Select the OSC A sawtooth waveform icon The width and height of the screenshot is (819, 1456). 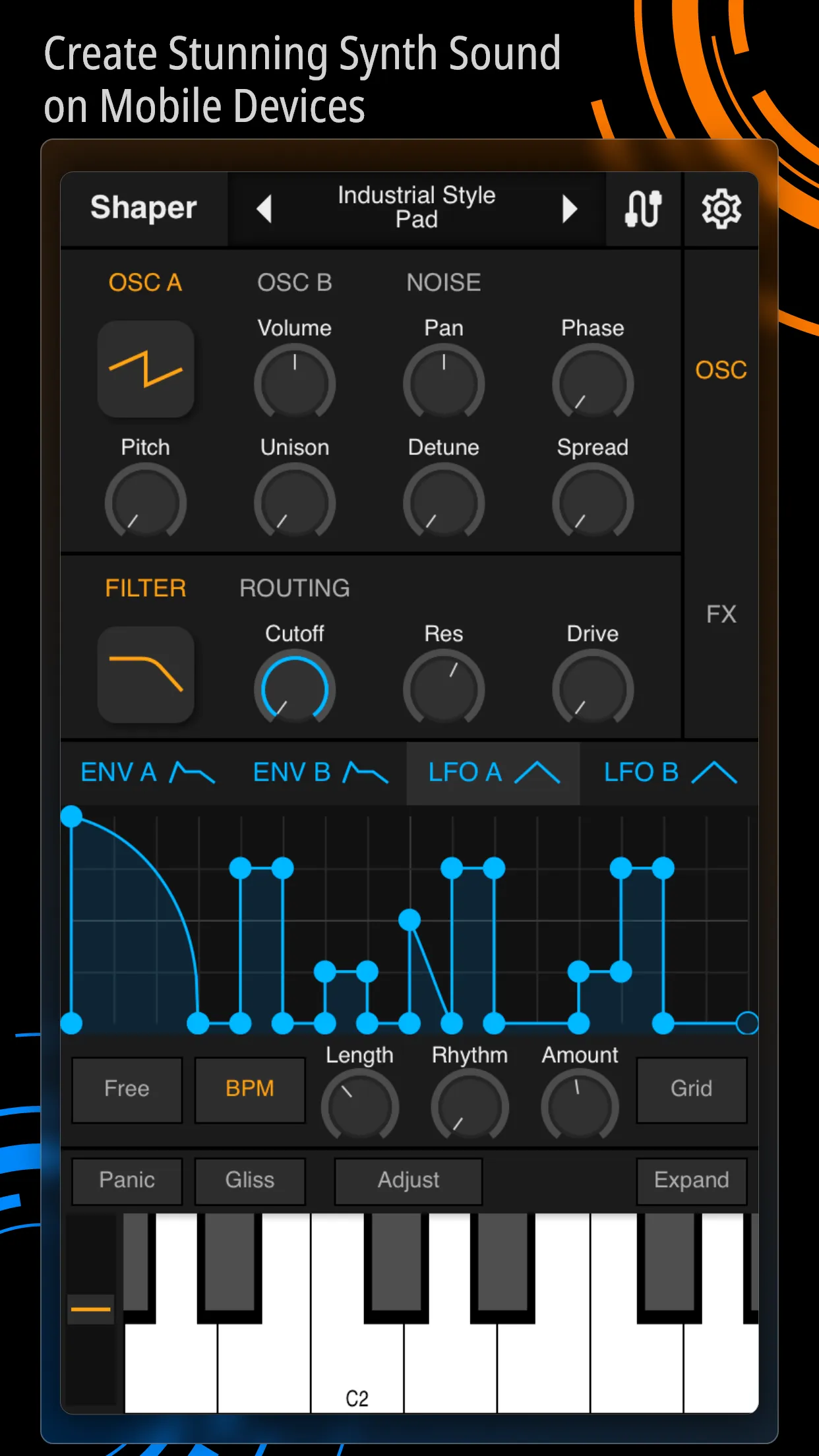pos(146,369)
